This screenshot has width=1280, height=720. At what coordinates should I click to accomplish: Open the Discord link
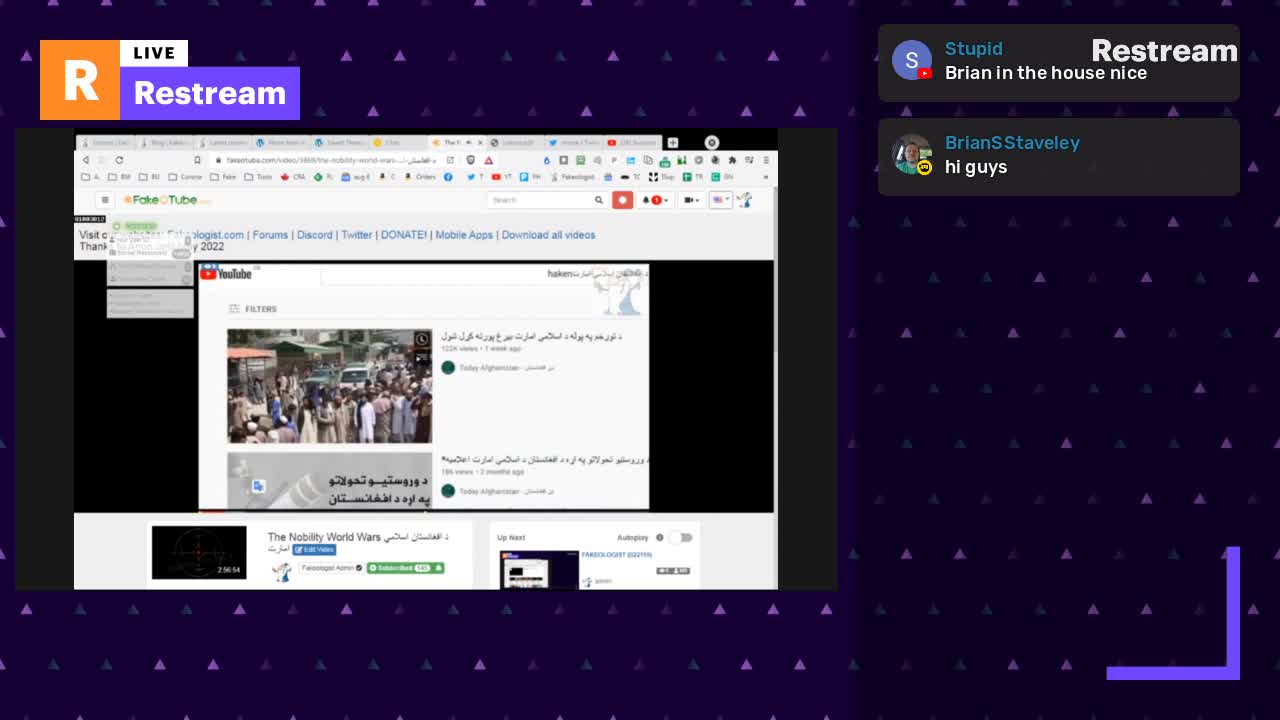[314, 235]
